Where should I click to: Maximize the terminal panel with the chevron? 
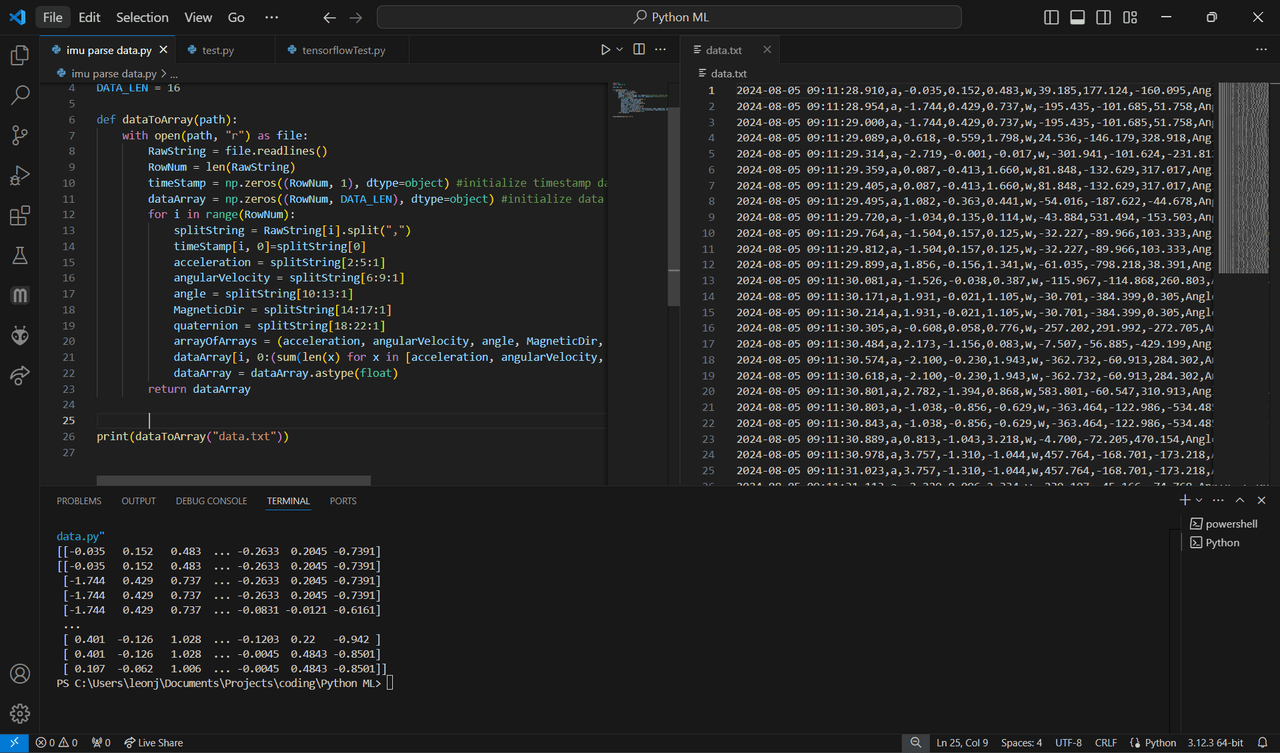1240,500
